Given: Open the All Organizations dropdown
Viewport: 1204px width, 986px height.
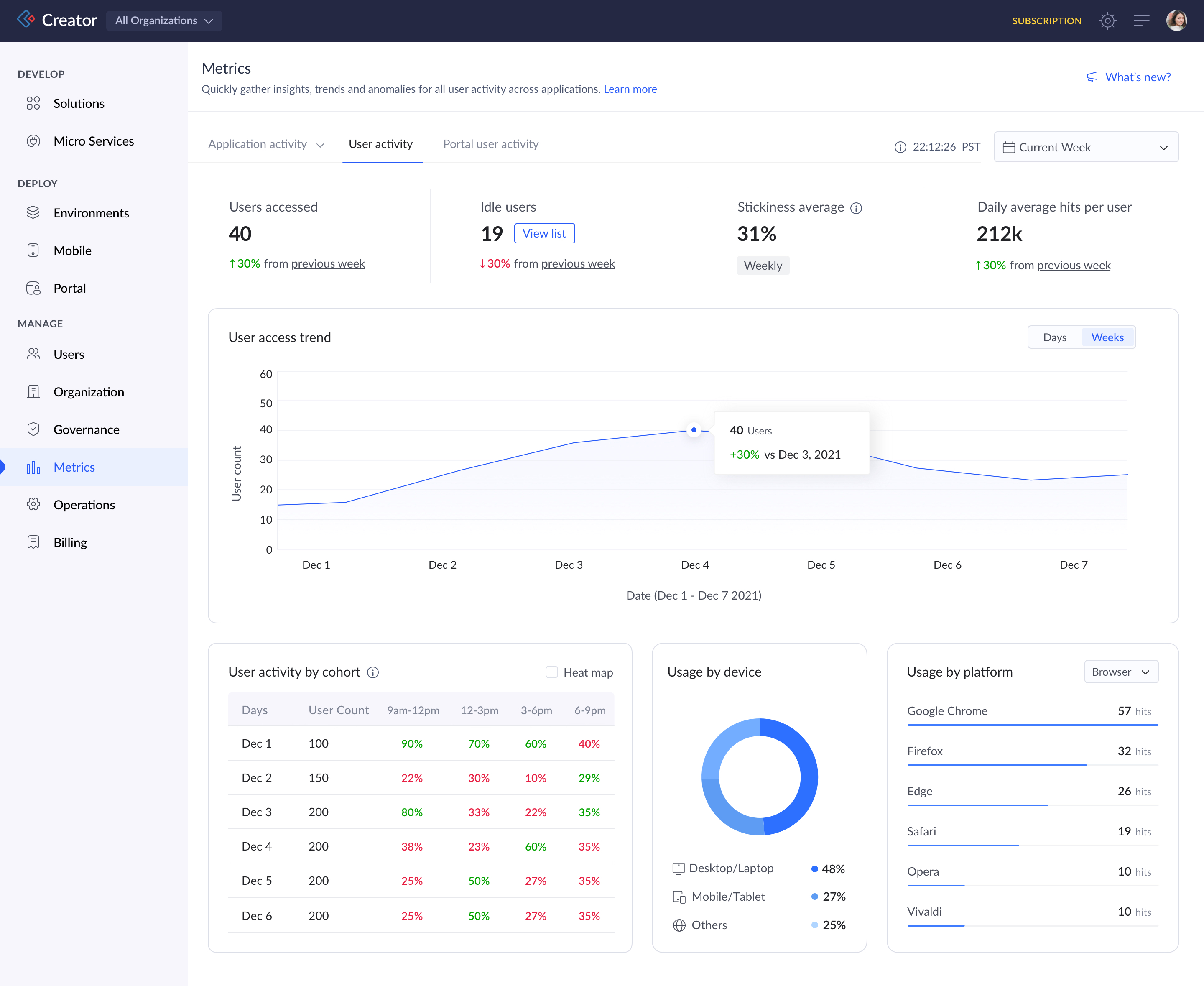Looking at the screenshot, I should pyautogui.click(x=164, y=21).
